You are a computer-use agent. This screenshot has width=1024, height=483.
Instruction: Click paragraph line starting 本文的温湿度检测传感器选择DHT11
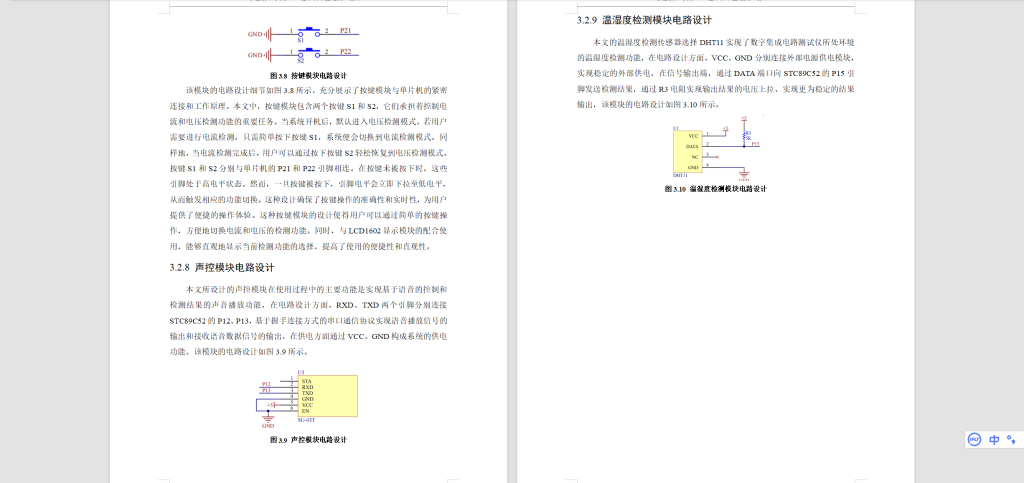(724, 42)
